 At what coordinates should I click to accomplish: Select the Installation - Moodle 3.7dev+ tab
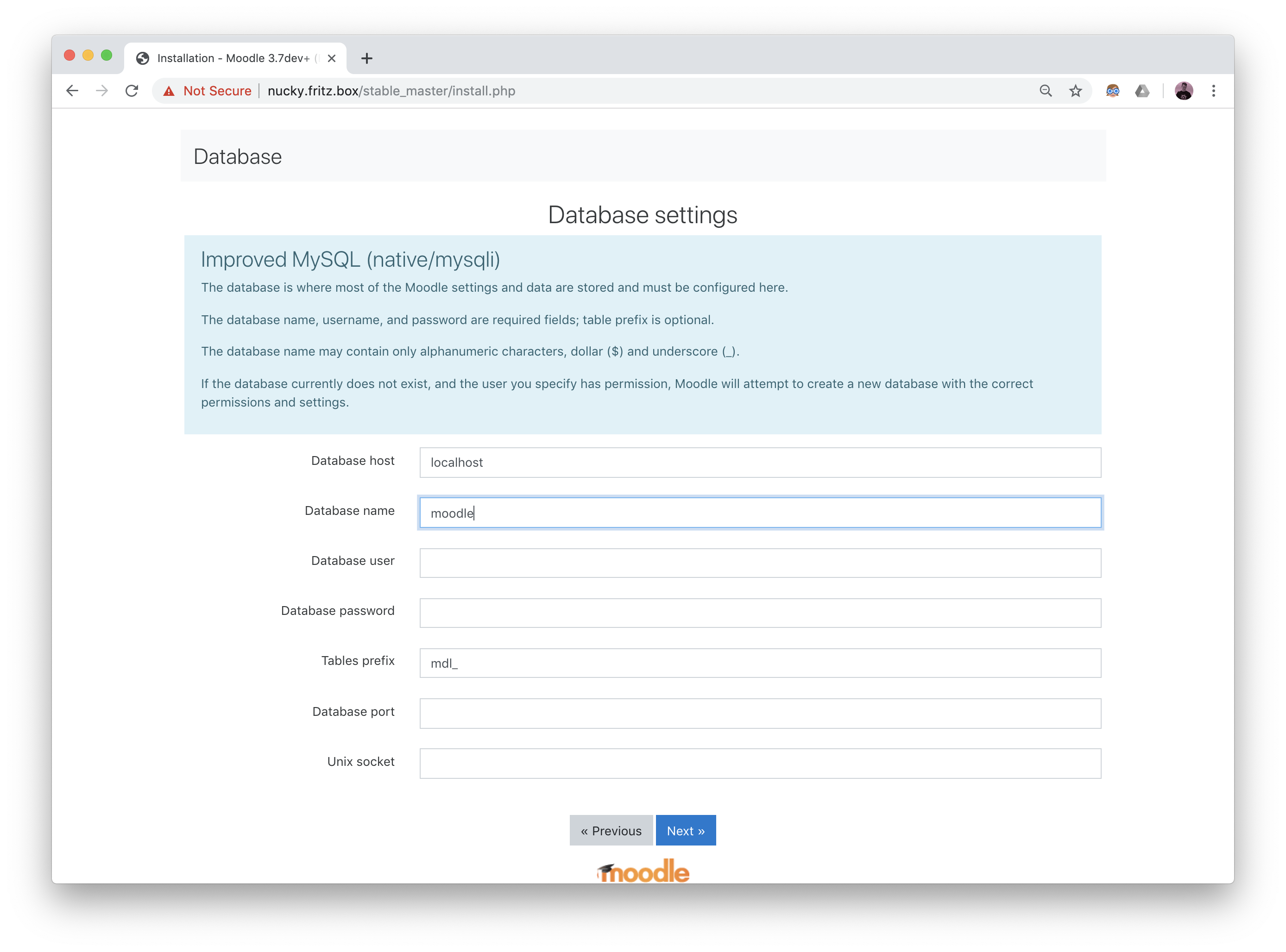(235, 58)
